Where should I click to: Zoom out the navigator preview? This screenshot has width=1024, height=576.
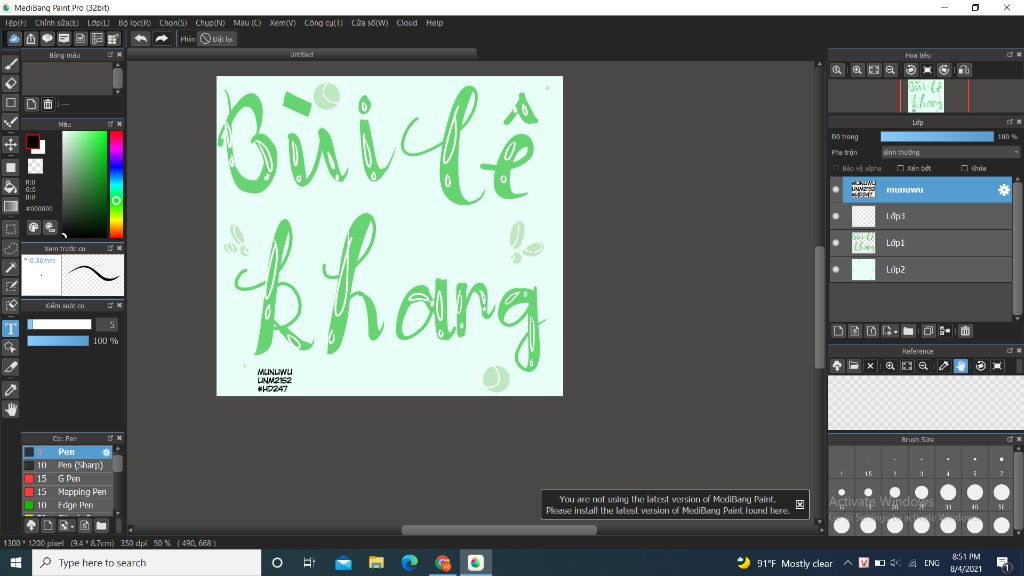tap(890, 70)
